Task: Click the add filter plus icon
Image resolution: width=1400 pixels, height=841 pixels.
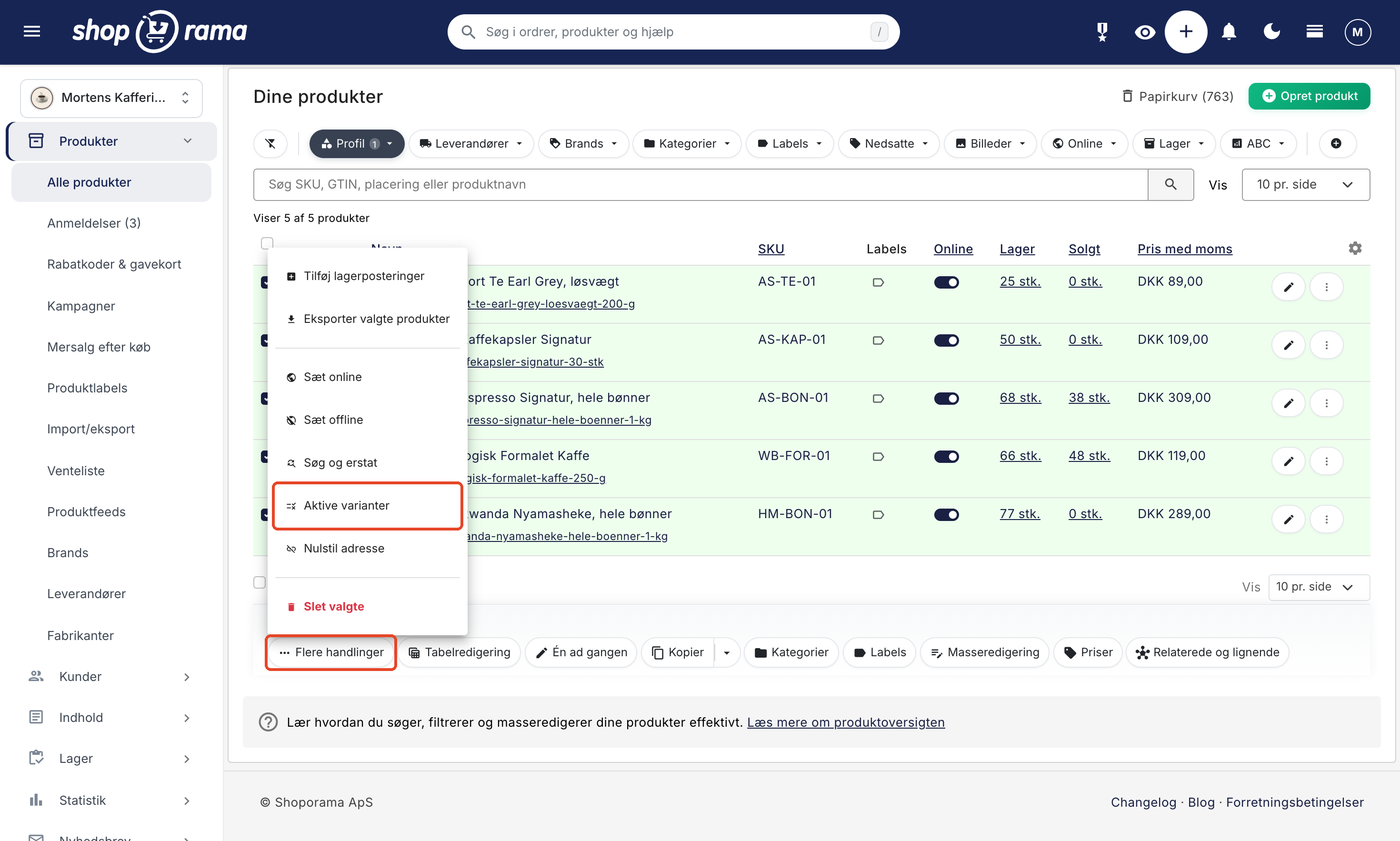Action: [1337, 144]
